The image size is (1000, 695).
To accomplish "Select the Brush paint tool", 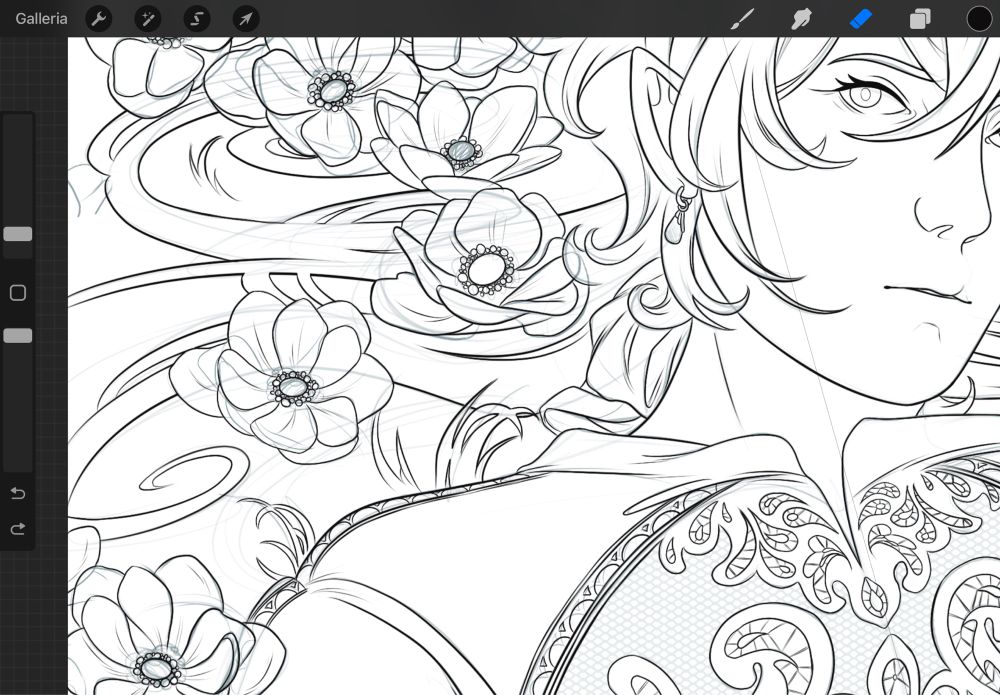I will [x=742, y=18].
